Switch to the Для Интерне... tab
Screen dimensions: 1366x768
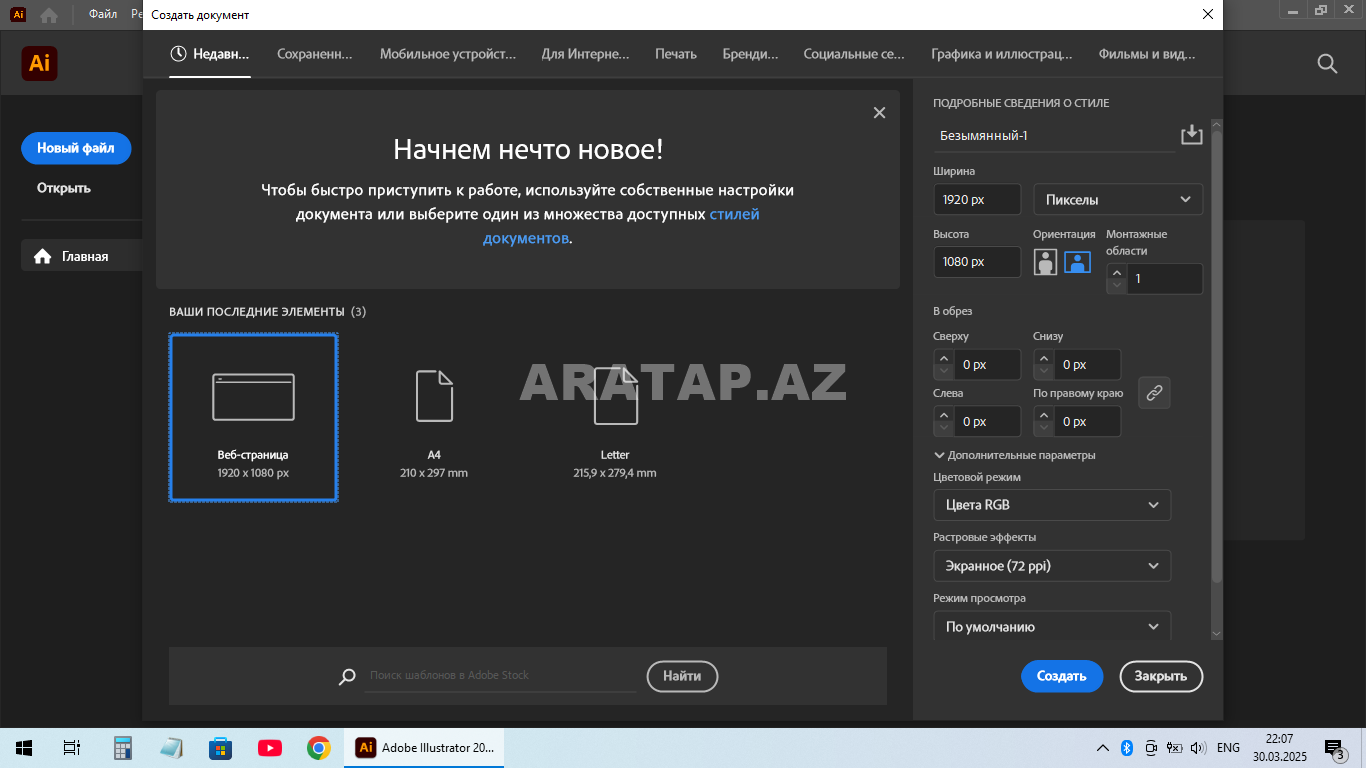click(x=586, y=54)
